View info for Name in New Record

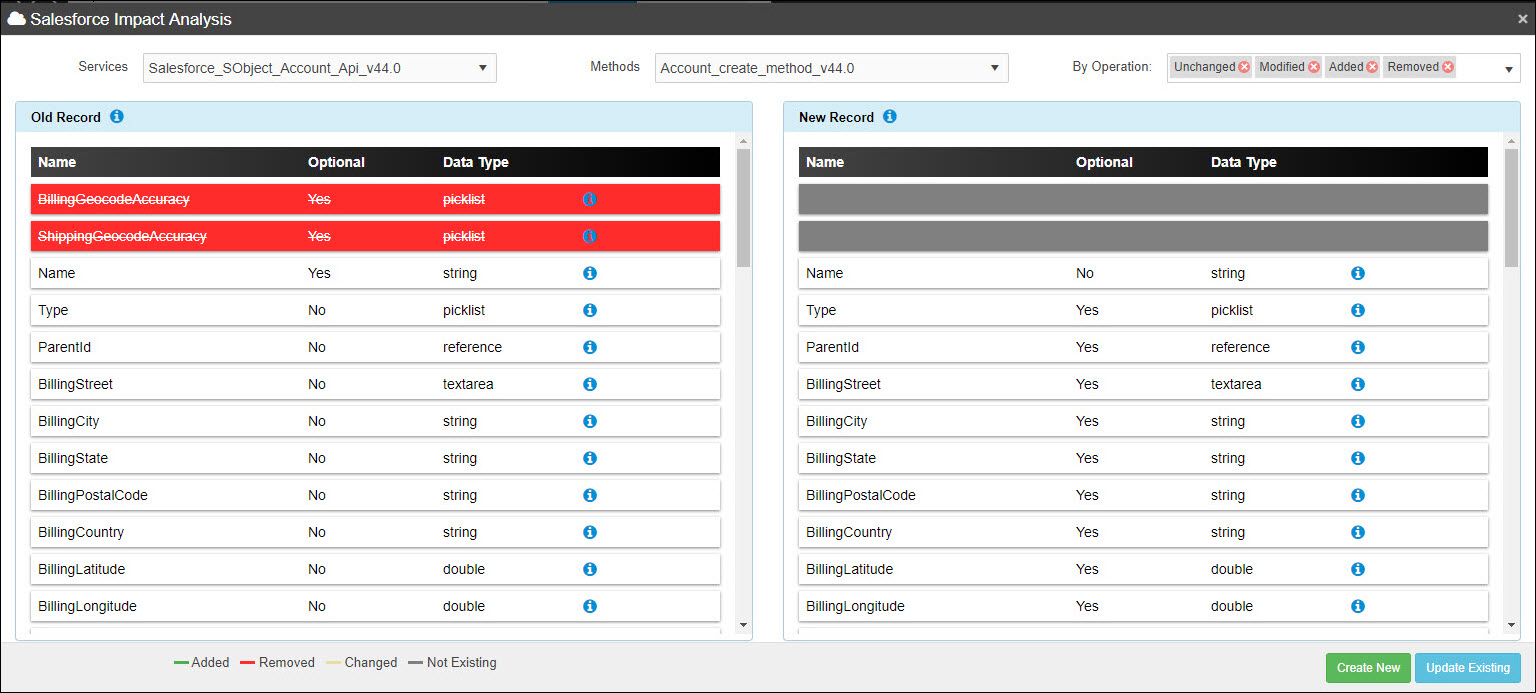coord(1358,273)
